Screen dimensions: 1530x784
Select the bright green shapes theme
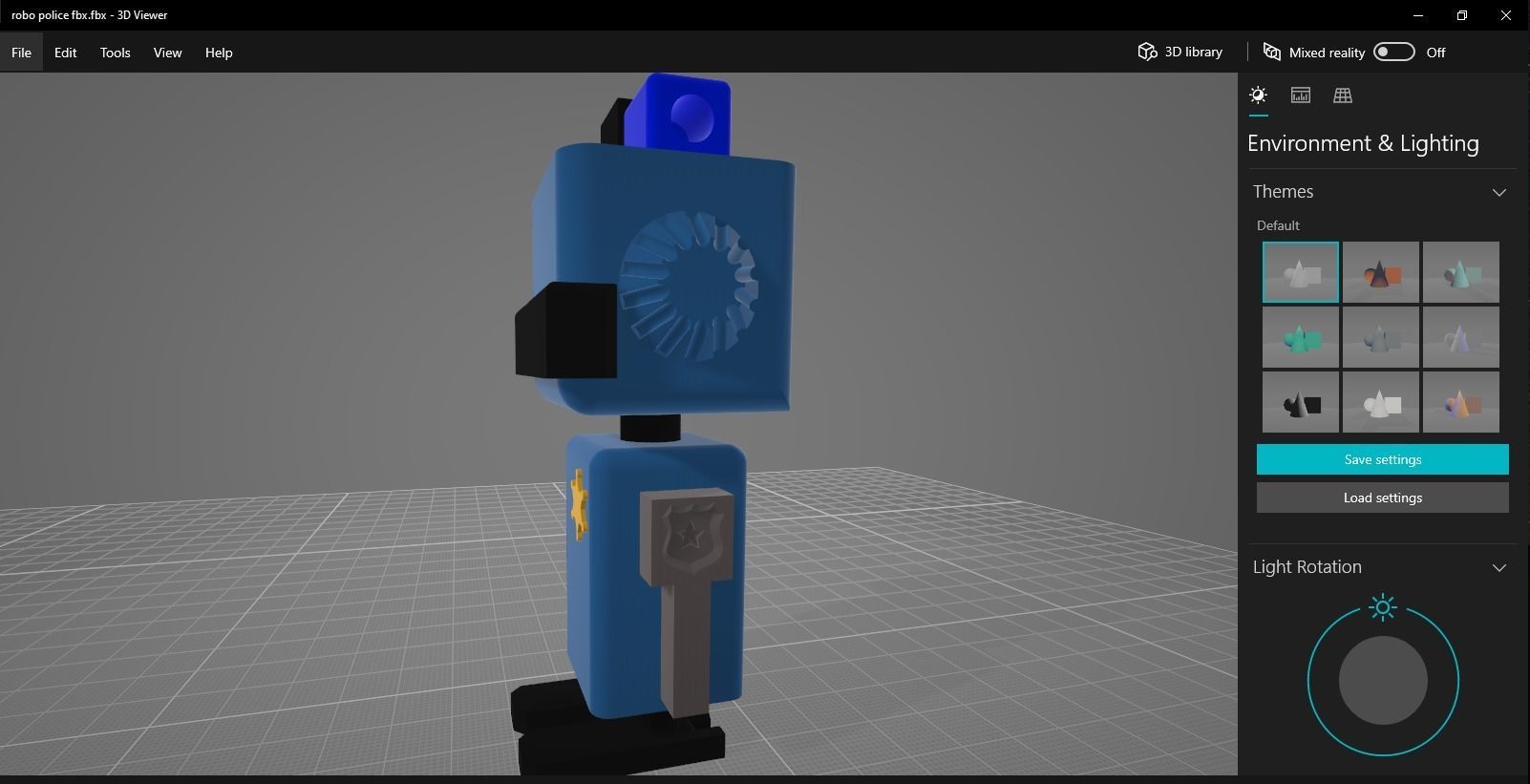click(1300, 337)
